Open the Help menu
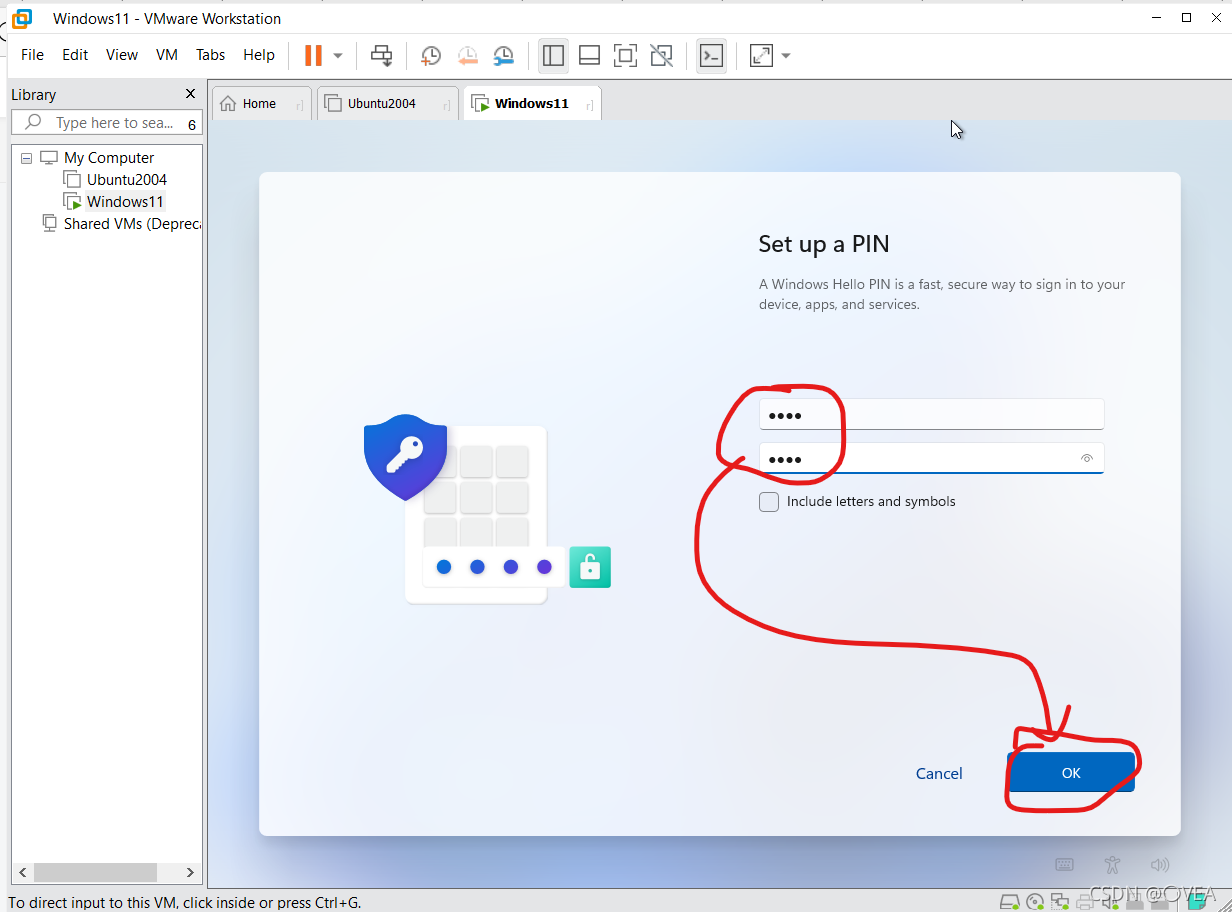The width and height of the screenshot is (1232, 912). [259, 55]
